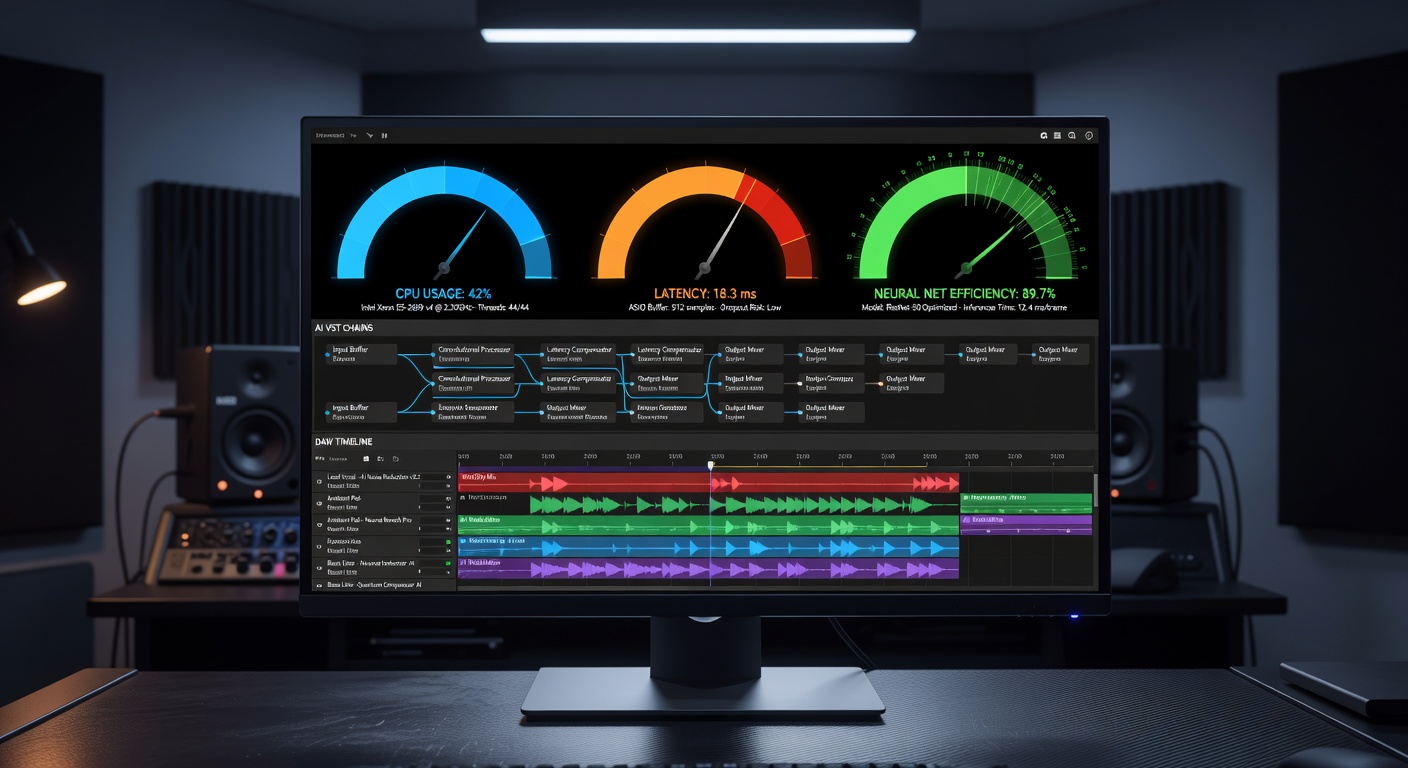Click the leftmost G-shaped icon at top right

1044,135
